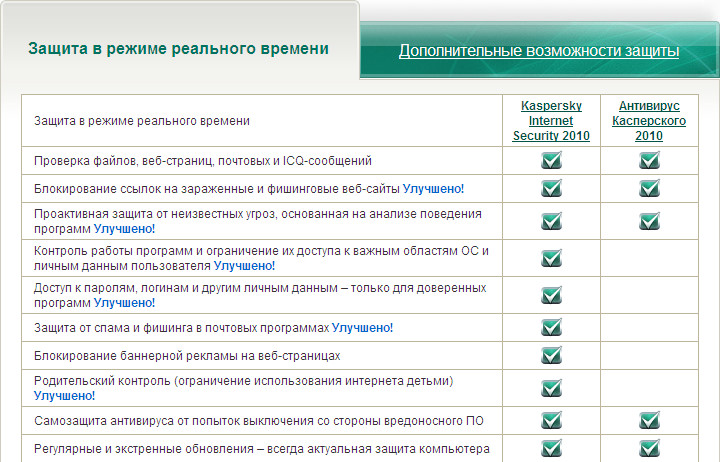Click Антивирус checkmark for Регулярные обновления row
This screenshot has height=462, width=721.
tap(649, 448)
